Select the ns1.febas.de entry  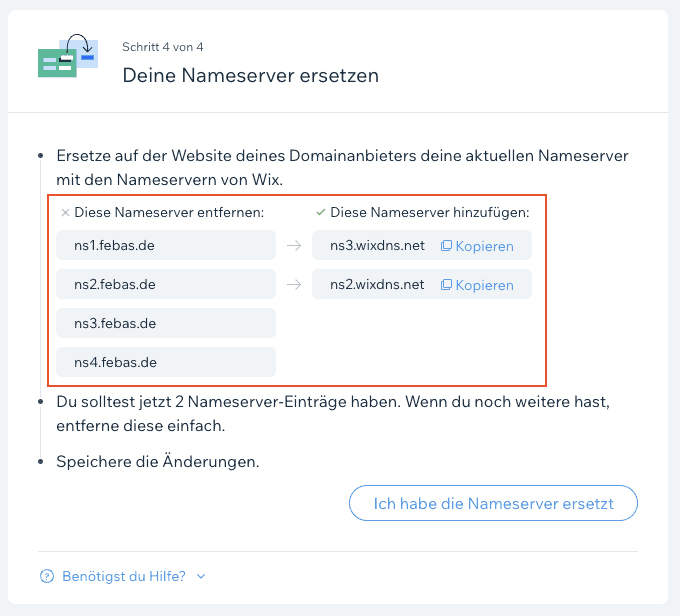(x=166, y=245)
